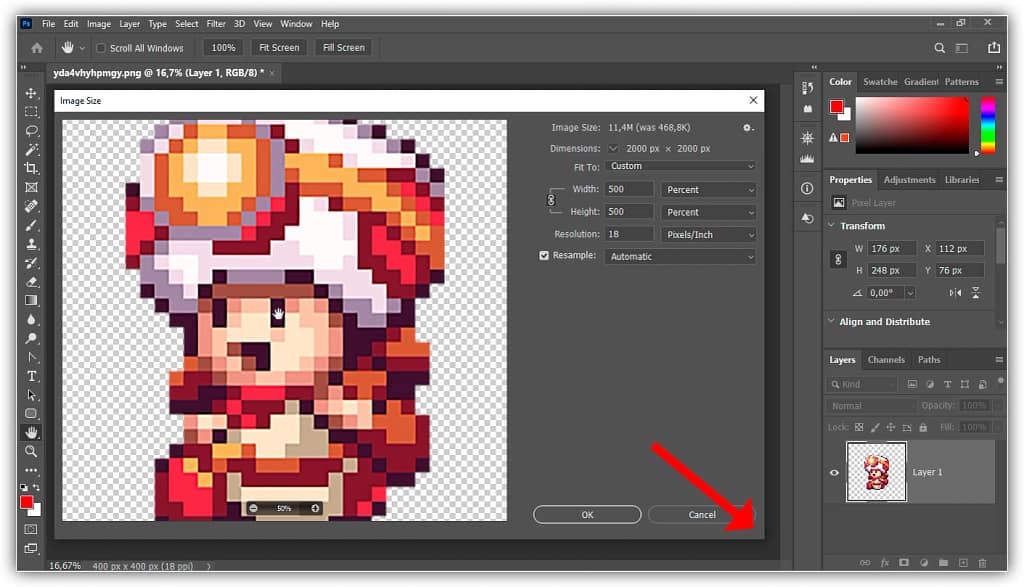1024x587 pixels.
Task: Select the Move tool
Action: (31, 93)
